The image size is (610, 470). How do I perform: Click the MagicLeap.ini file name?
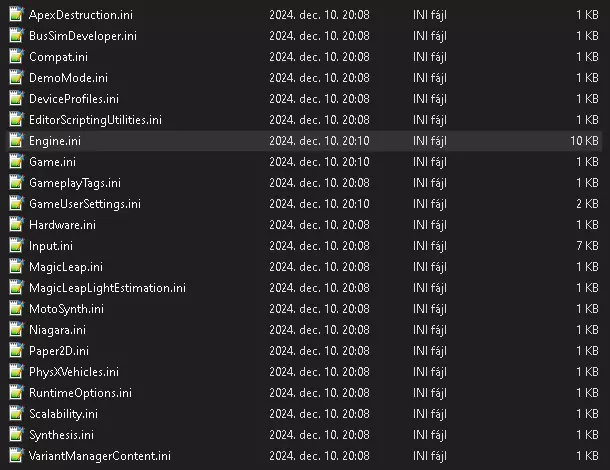coord(65,267)
